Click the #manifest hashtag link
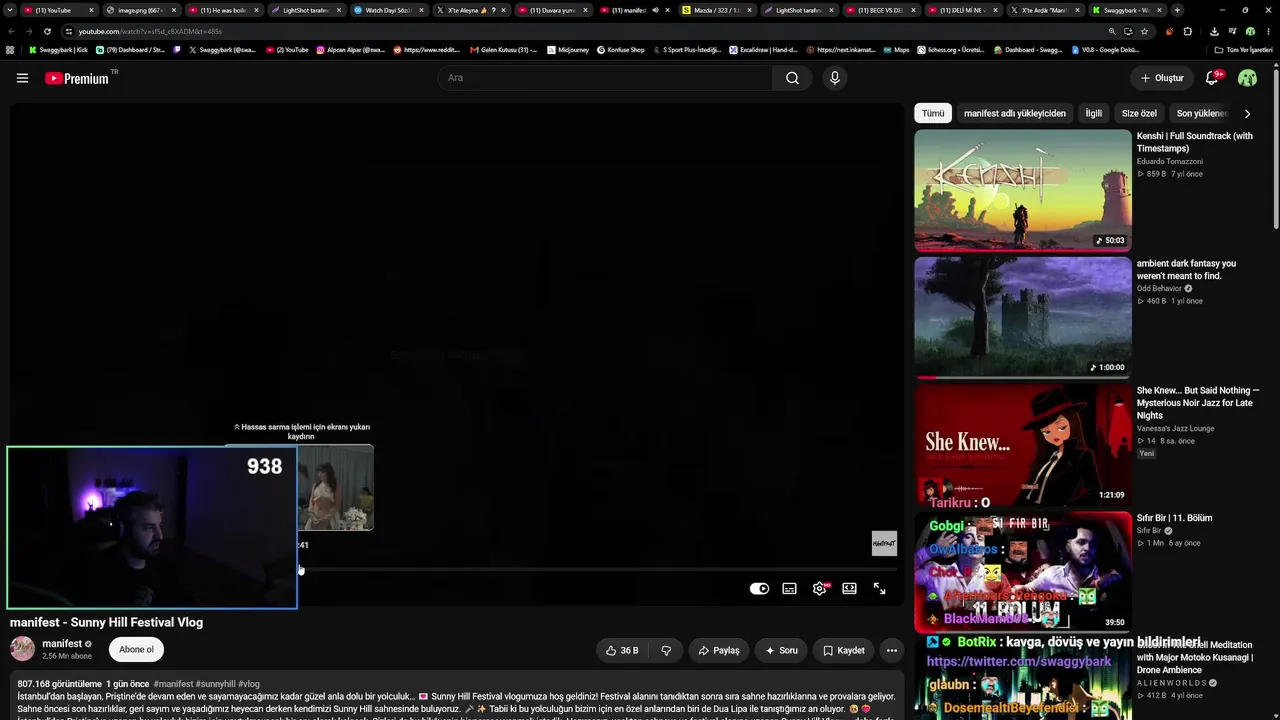The image size is (1280, 720). [173, 684]
